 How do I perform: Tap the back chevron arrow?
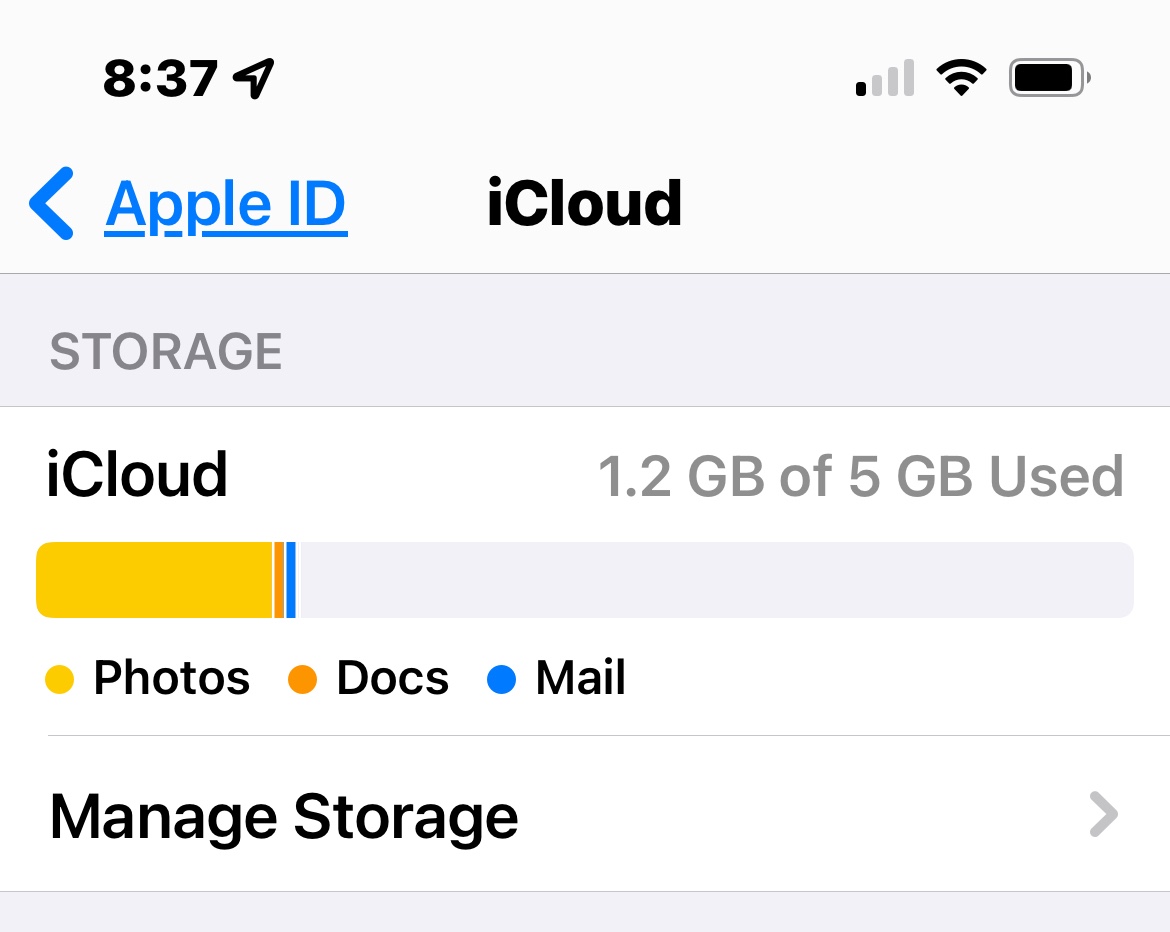click(52, 204)
